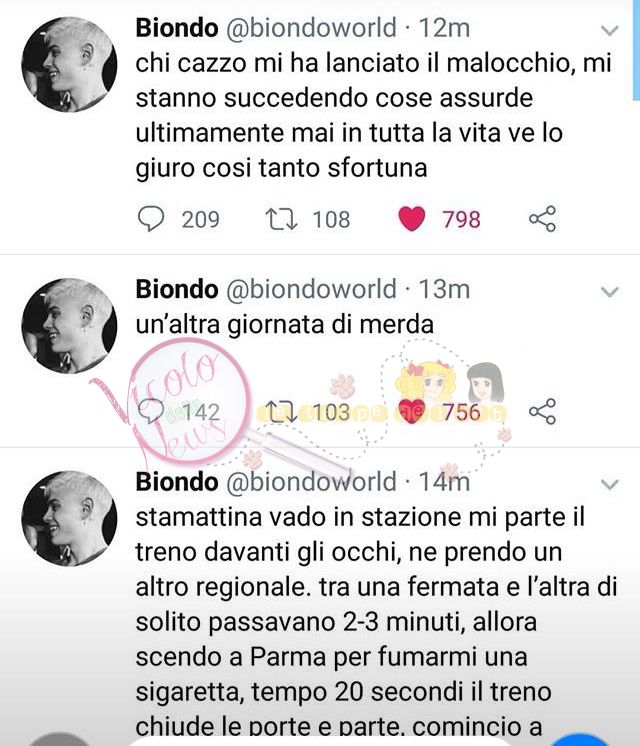Share the malocchio tweet

coord(542,219)
